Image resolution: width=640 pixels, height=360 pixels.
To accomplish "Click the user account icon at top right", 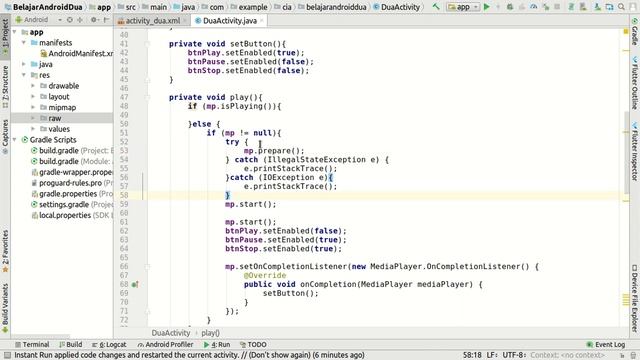I will (633, 7).
